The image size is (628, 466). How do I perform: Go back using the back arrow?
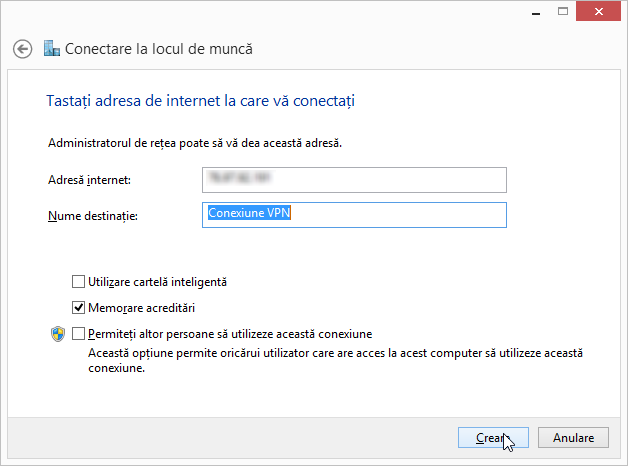pyautogui.click(x=22, y=49)
